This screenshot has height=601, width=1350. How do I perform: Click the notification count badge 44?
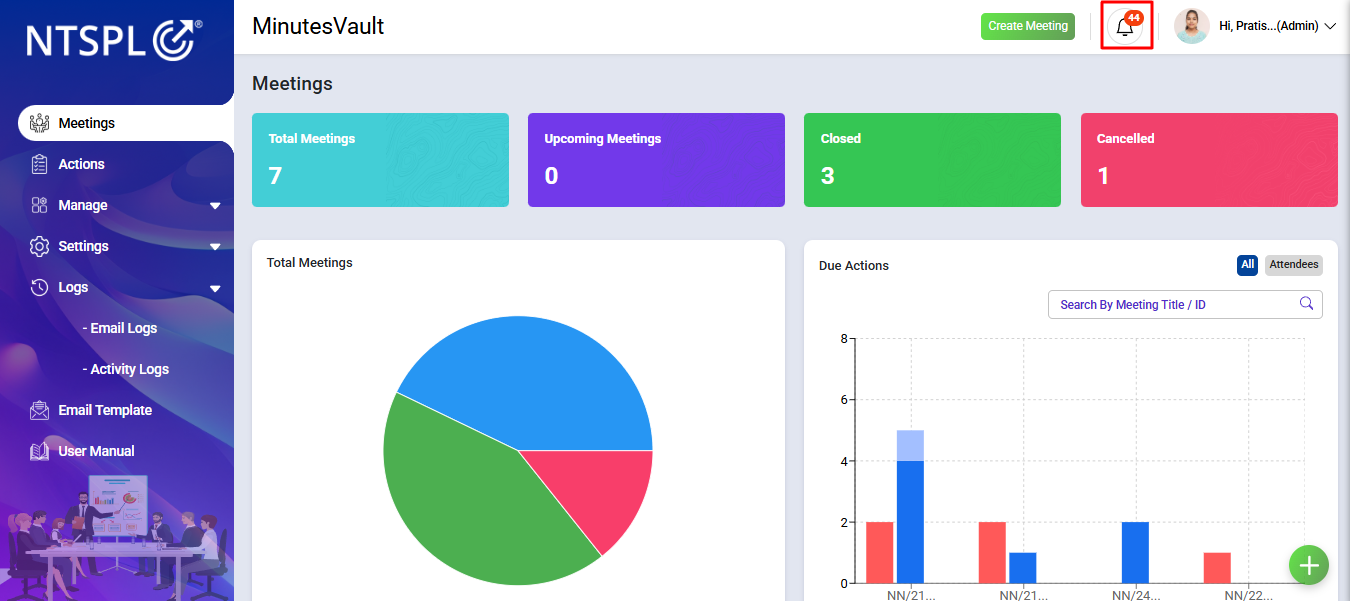(1133, 18)
